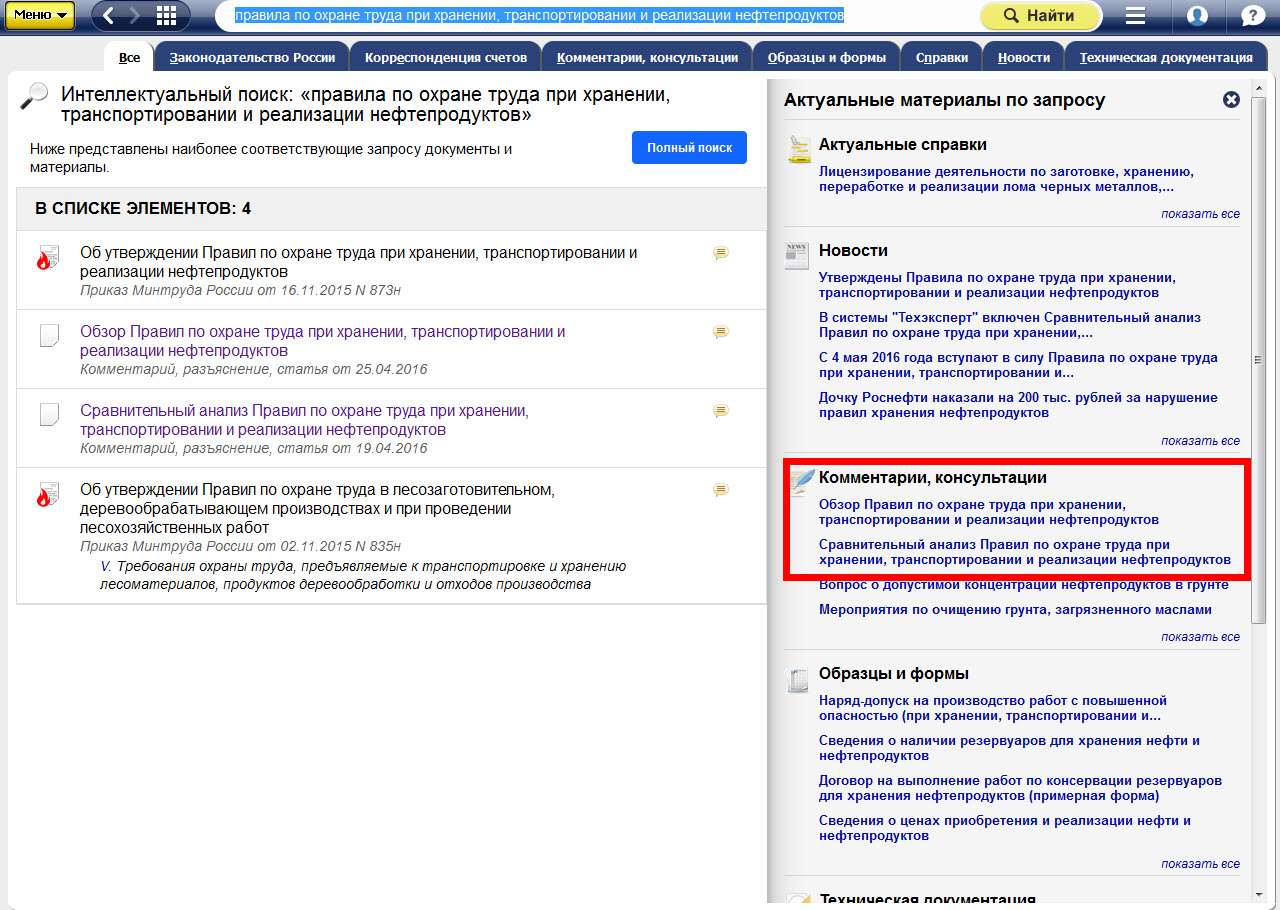Expand Актуальные справки with показать все
Screen dimensions: 1280x910
[x=1200, y=214]
